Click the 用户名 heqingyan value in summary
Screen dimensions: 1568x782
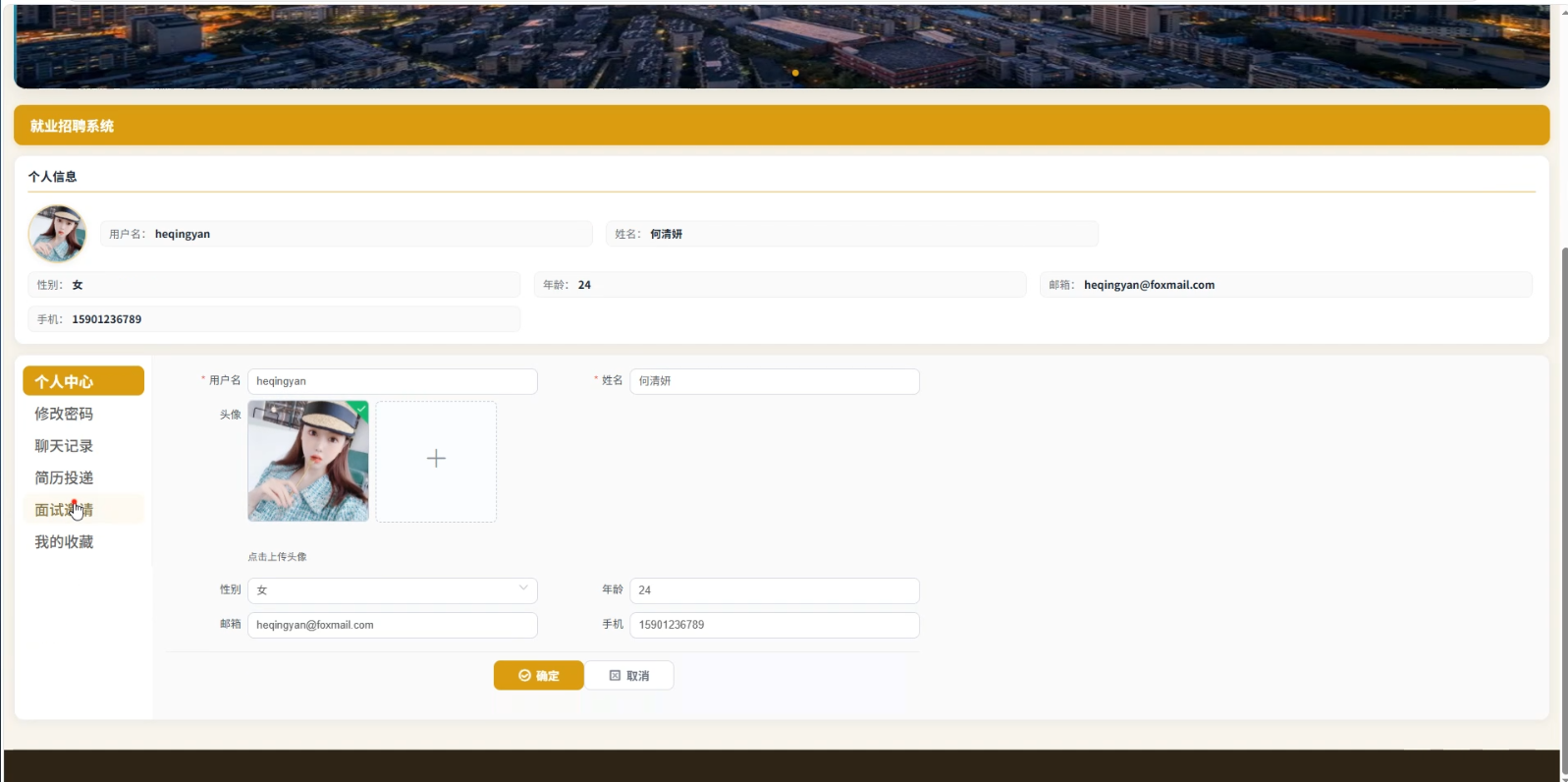[x=183, y=234]
